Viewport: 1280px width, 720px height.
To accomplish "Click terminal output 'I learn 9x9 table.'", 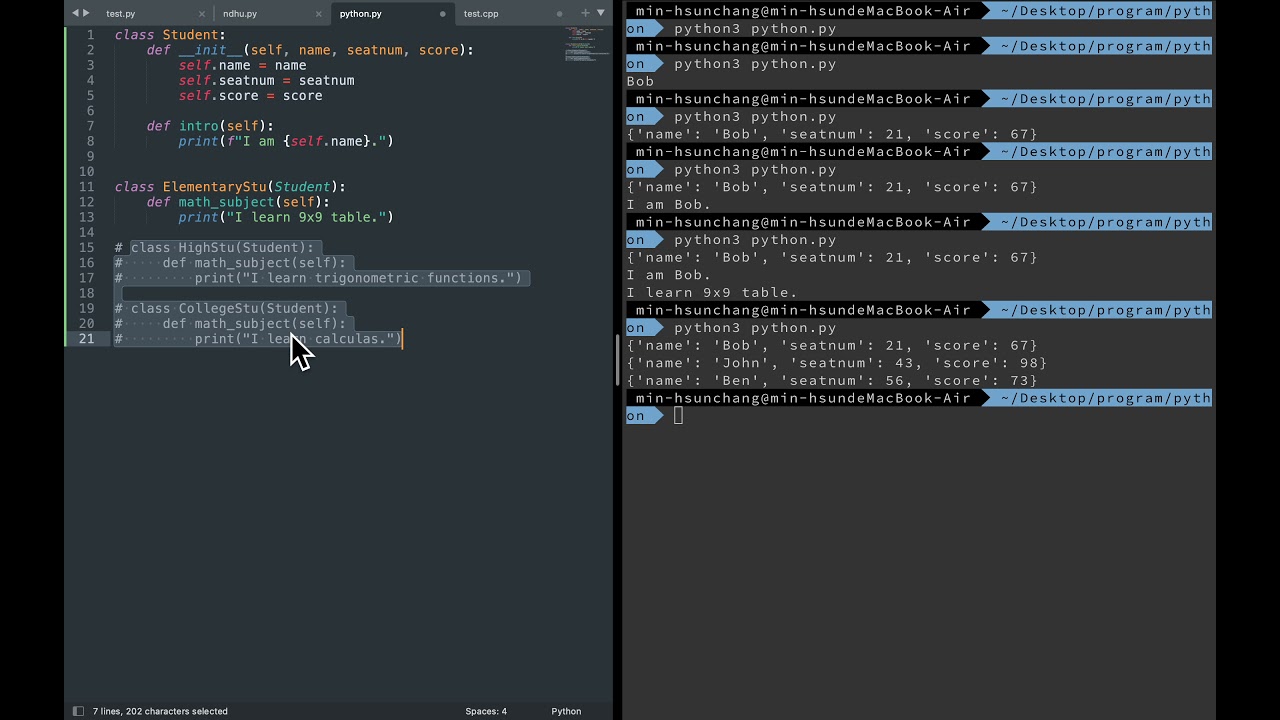I will coord(712,293).
